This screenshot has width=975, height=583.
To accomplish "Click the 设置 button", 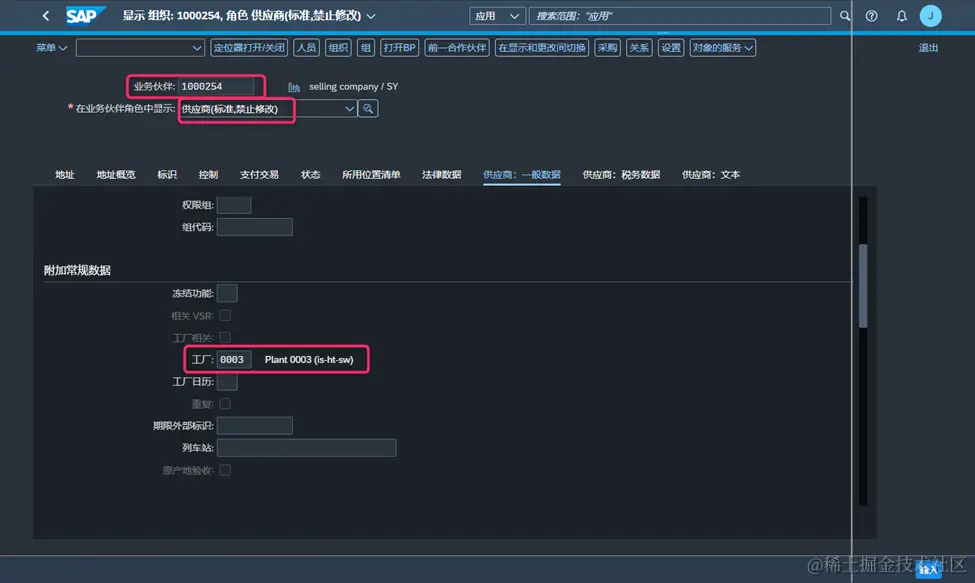I will click(x=671, y=48).
